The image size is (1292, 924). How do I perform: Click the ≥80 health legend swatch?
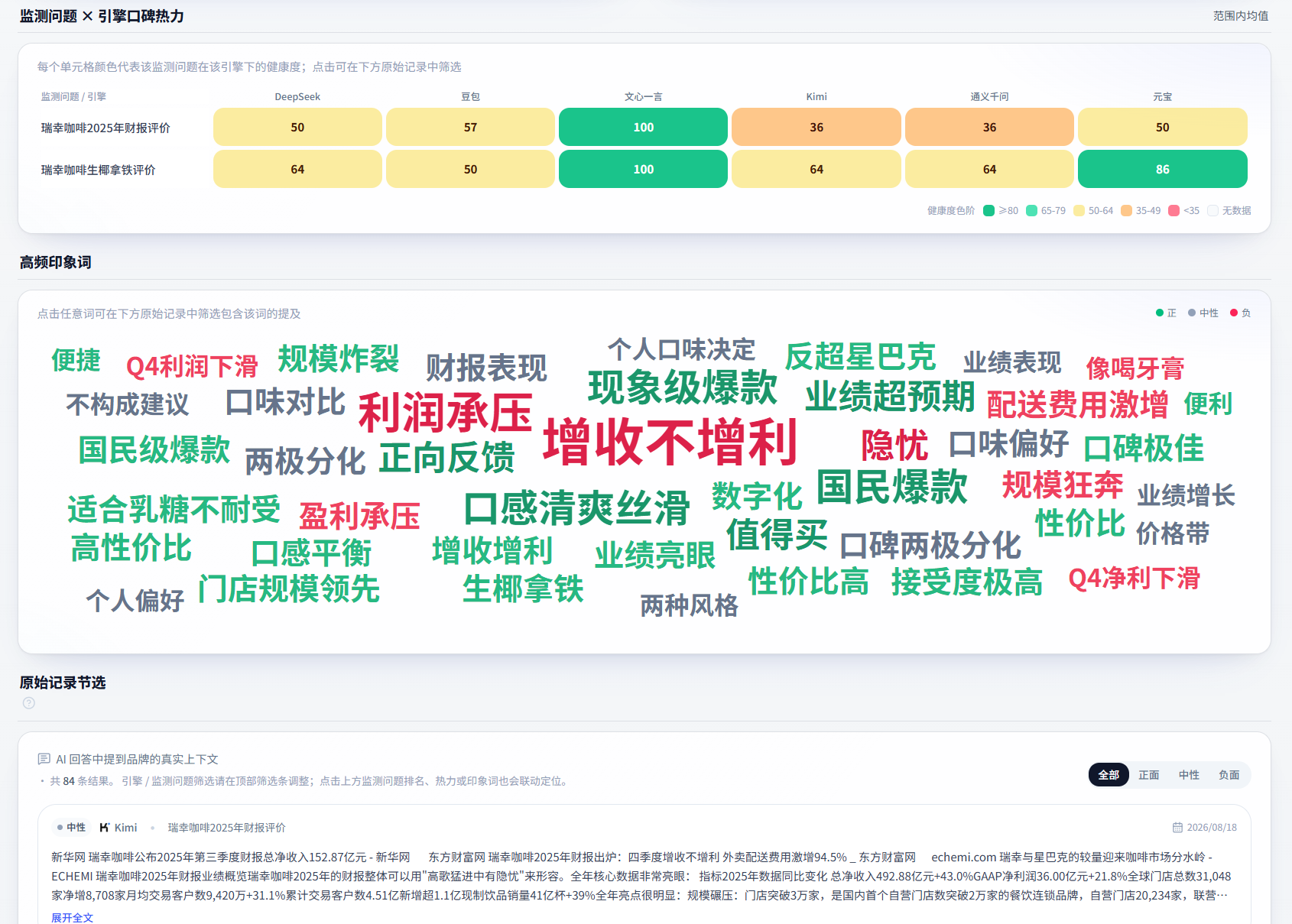(x=988, y=211)
